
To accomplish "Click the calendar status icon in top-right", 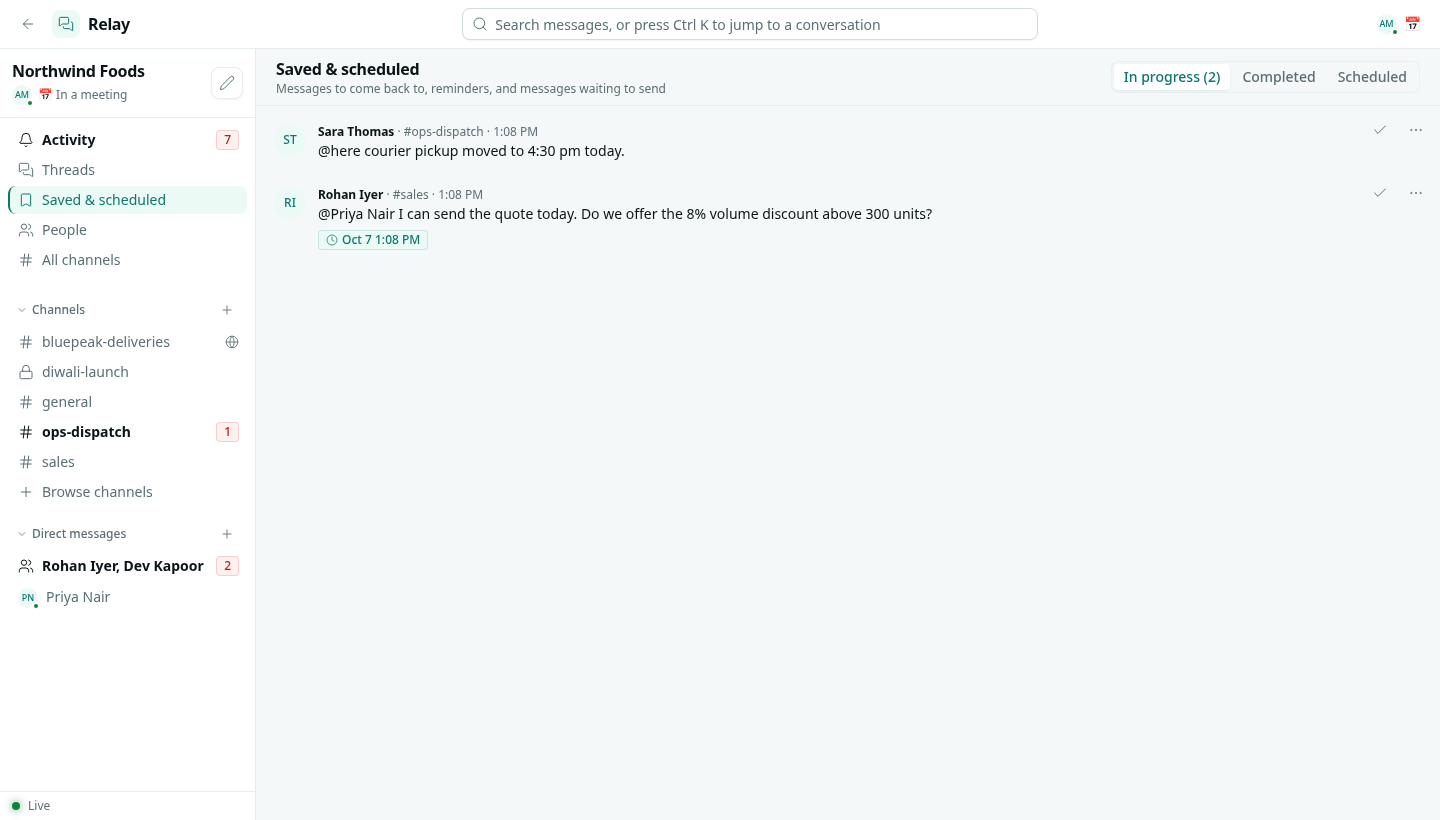I will pyautogui.click(x=1412, y=24).
